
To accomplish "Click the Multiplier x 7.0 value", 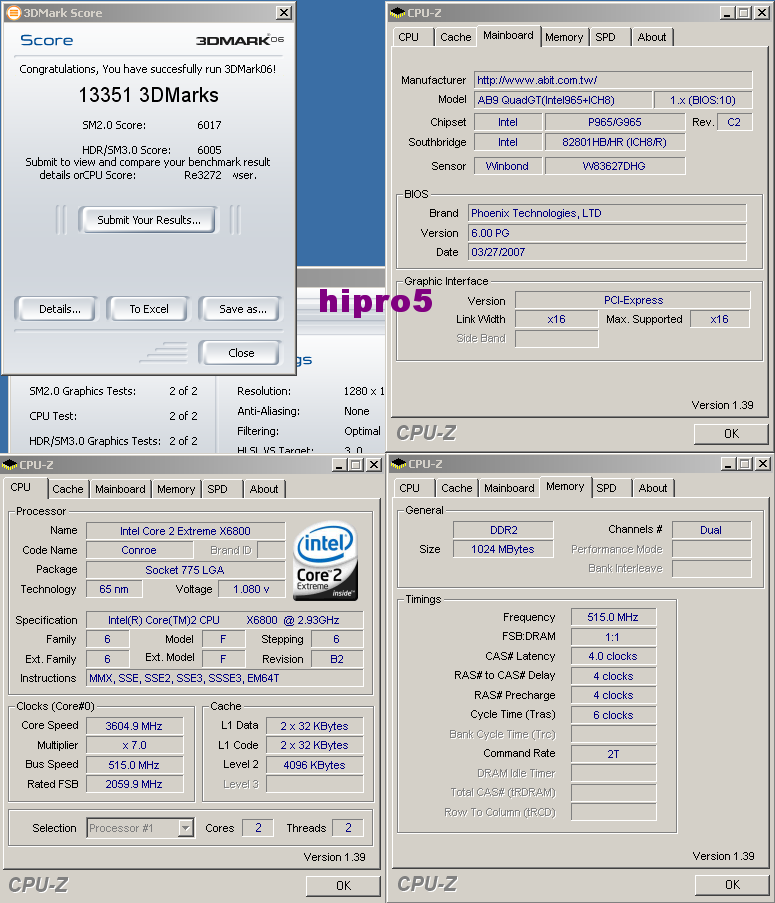I will point(135,745).
